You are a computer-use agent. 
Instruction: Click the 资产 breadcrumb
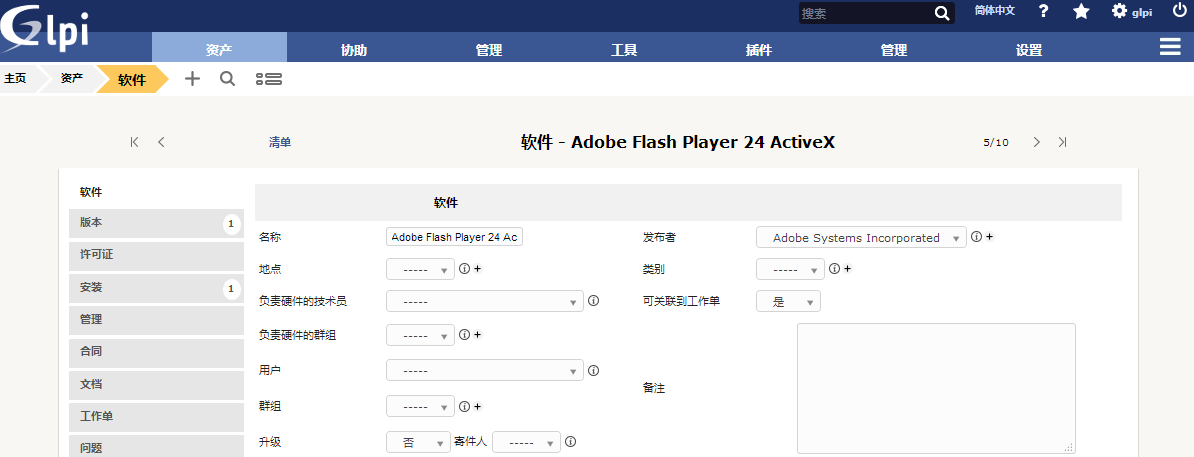point(72,78)
